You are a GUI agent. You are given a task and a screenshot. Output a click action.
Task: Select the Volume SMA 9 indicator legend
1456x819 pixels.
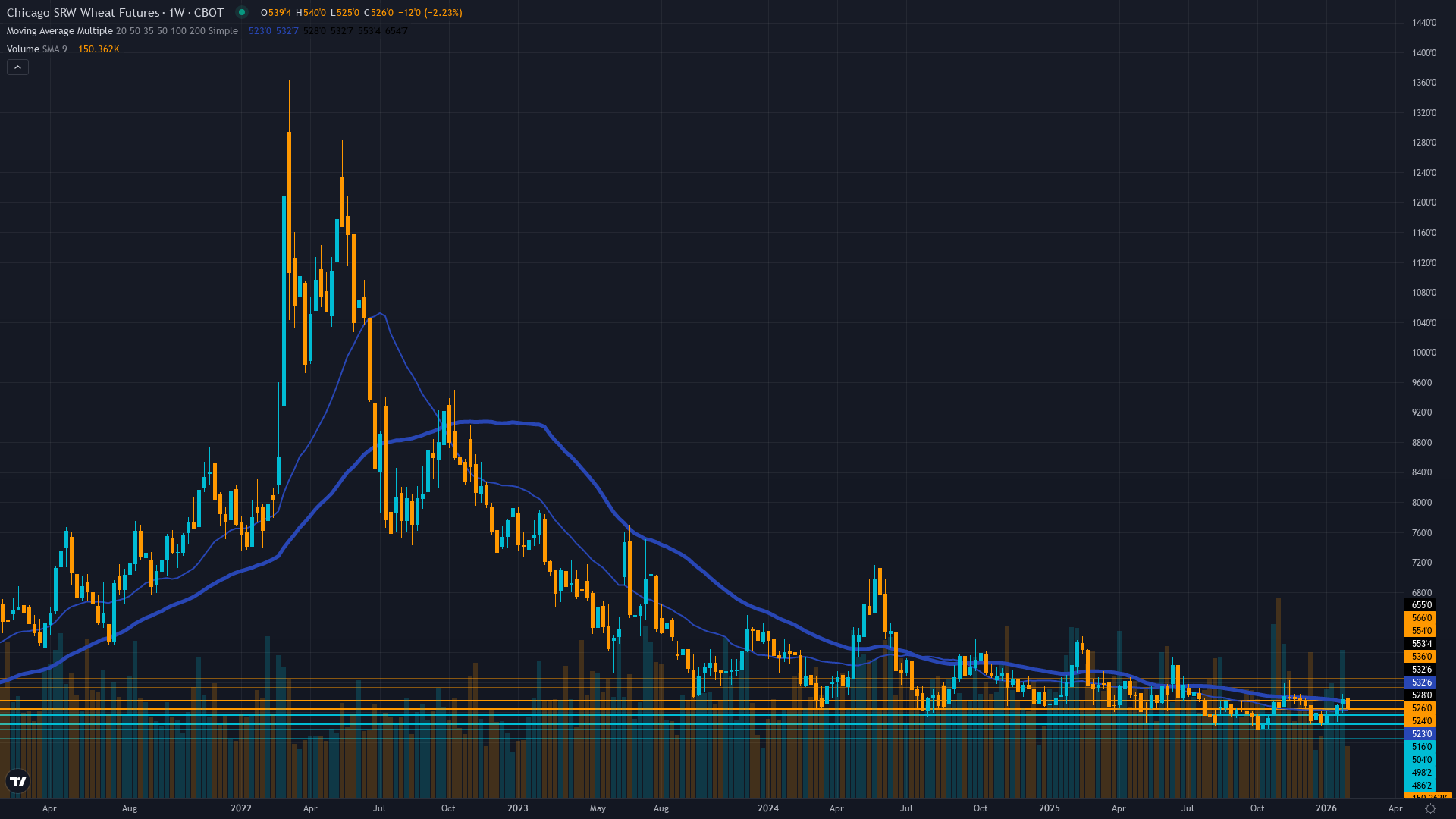point(36,49)
